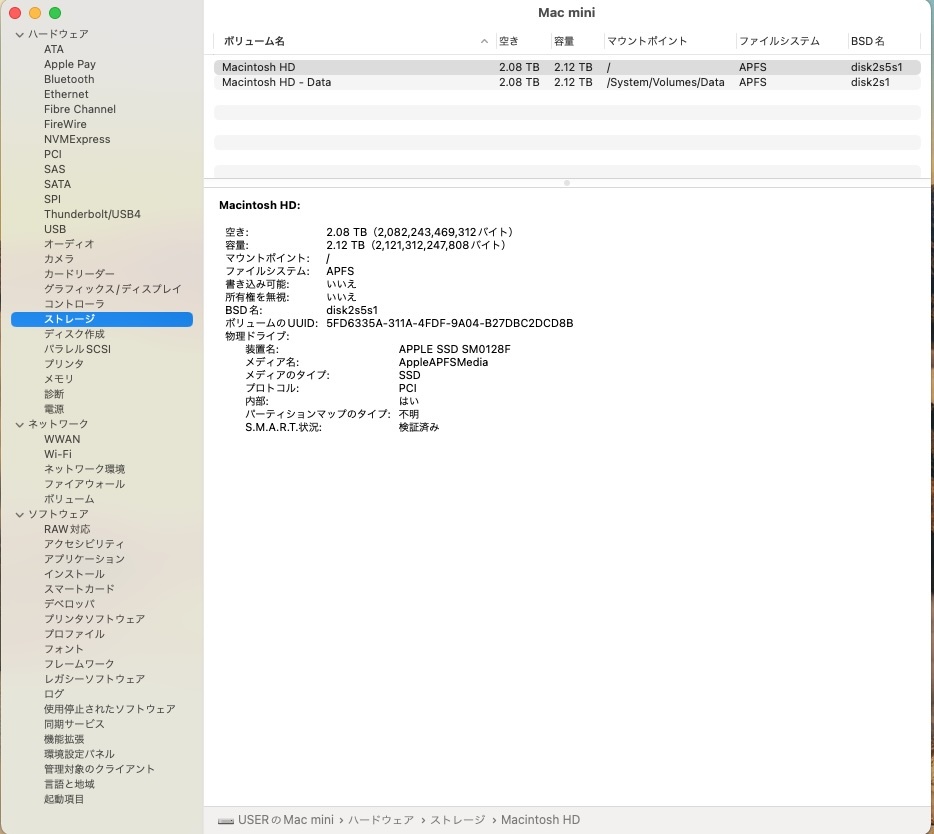This screenshot has width=934, height=834.
Task: Open Apple Pay in the sidebar
Action: 70,64
